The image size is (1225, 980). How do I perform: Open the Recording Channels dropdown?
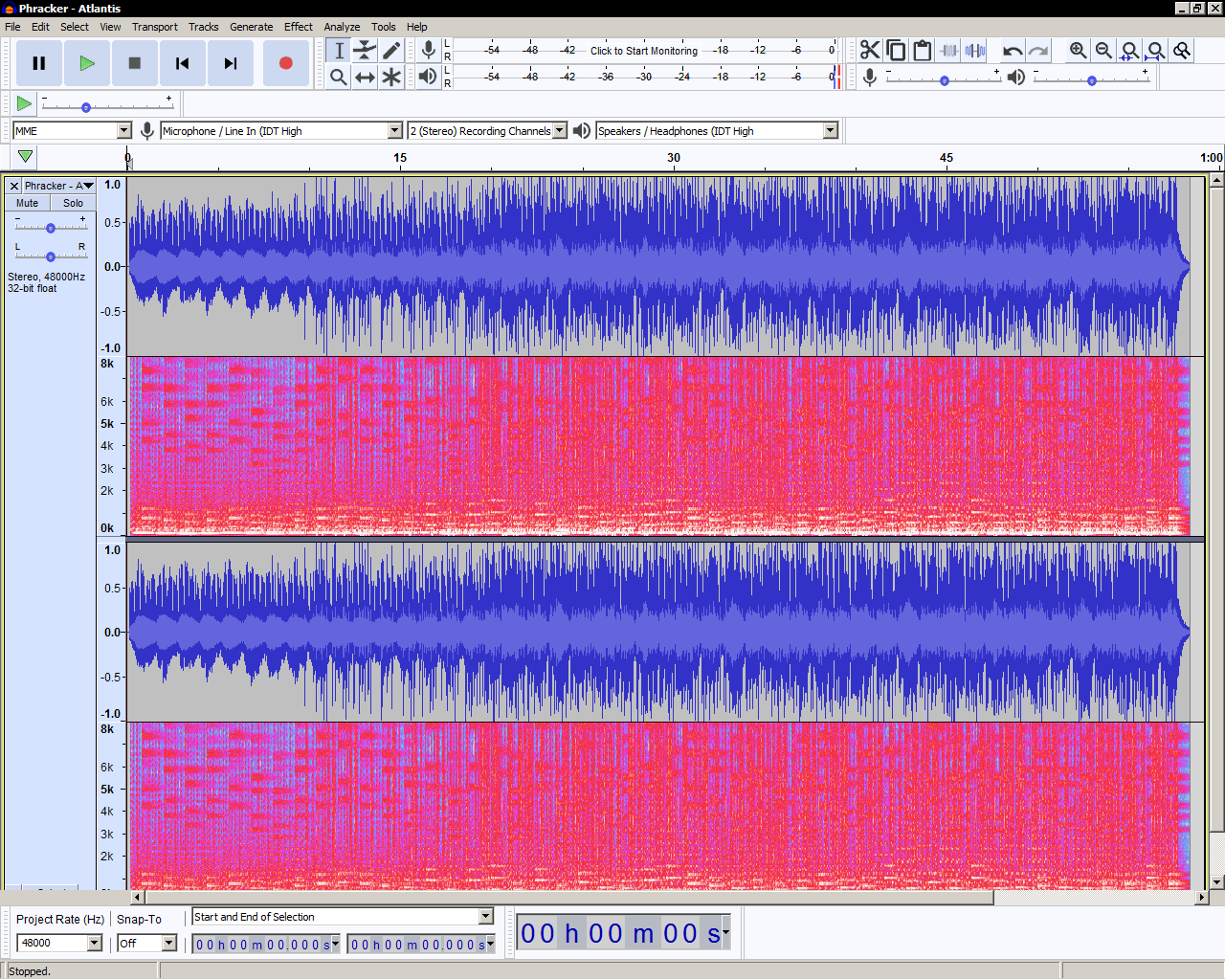(x=561, y=131)
